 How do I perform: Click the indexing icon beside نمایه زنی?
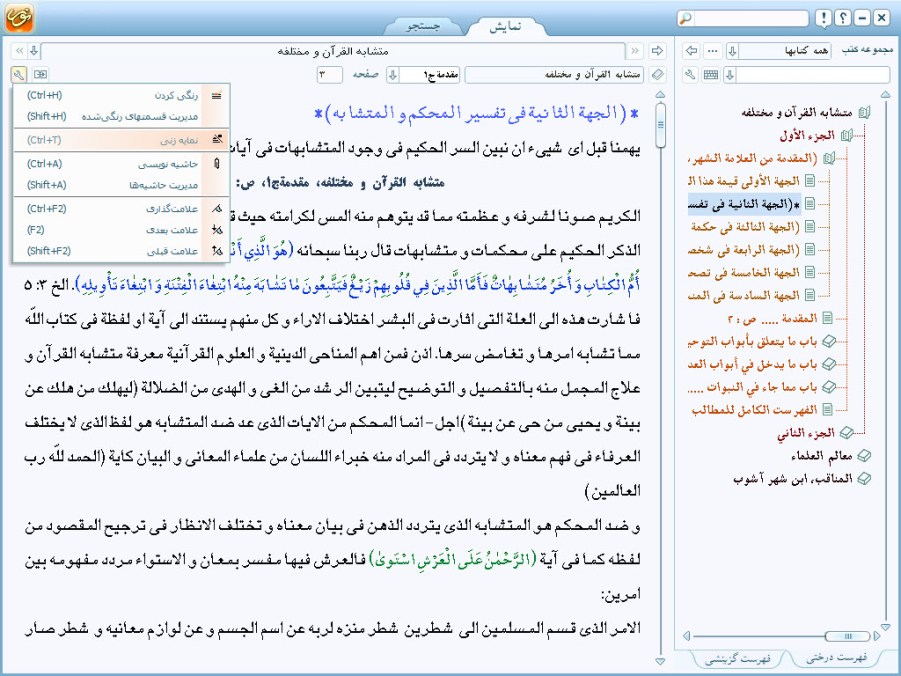point(217,140)
